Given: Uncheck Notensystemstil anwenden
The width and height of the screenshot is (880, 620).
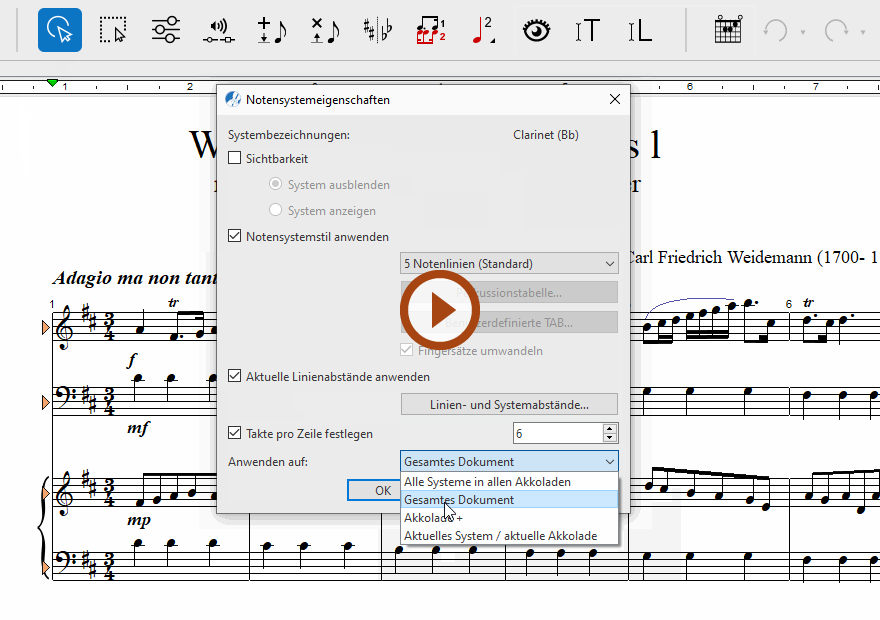Looking at the screenshot, I should click(235, 237).
